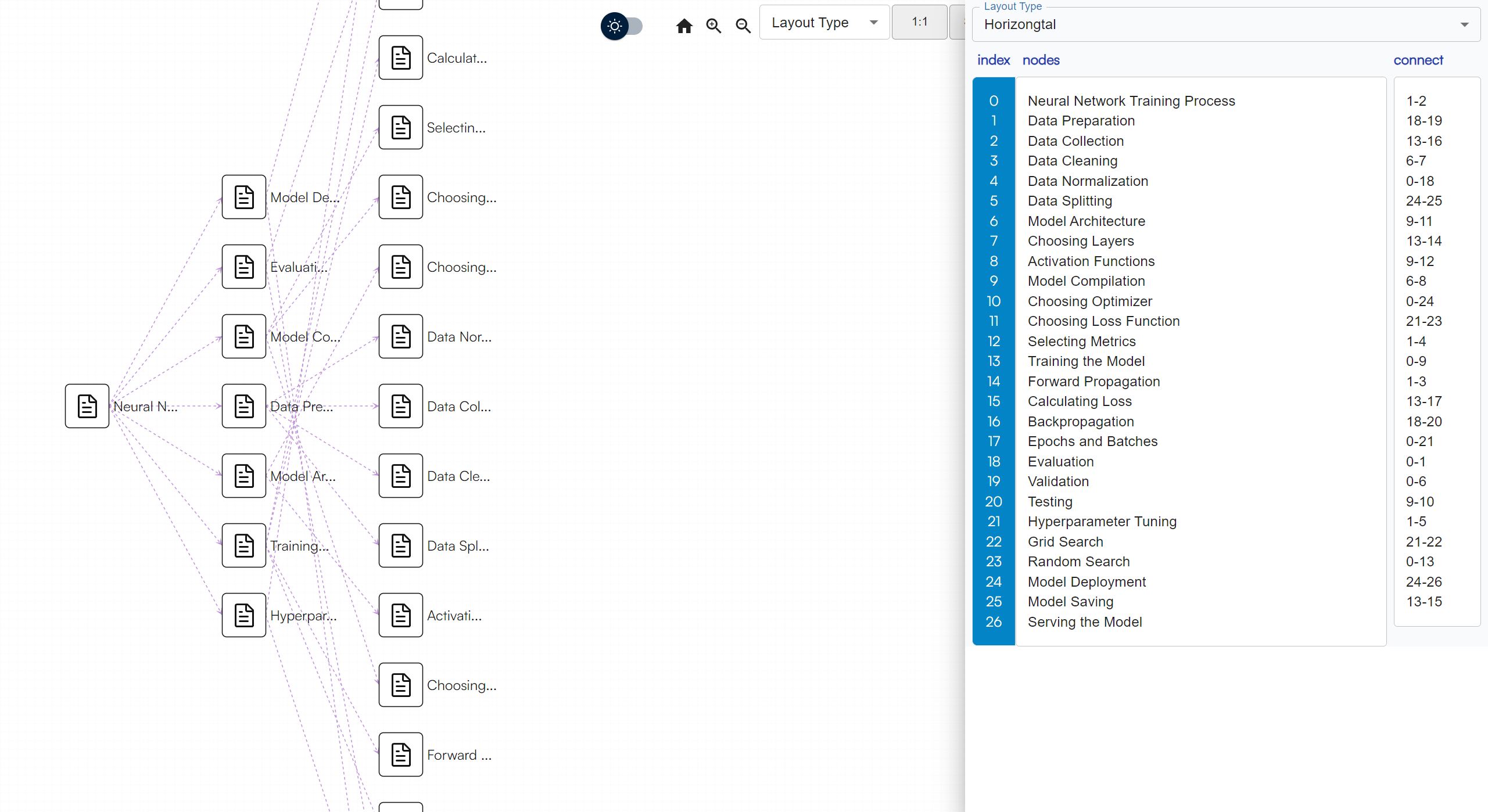Click Selecting Metrics in the nodes list

[1081, 342]
